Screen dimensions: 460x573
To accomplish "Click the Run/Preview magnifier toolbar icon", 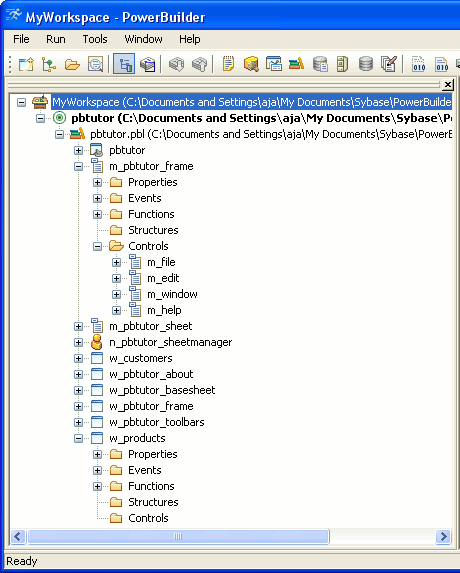I will tap(95, 64).
